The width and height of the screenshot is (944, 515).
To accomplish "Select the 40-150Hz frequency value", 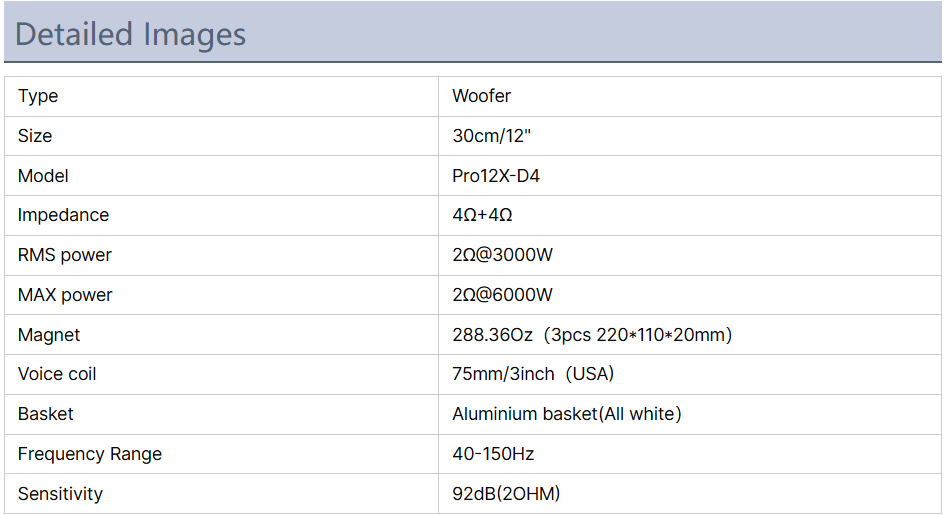I will point(493,454).
